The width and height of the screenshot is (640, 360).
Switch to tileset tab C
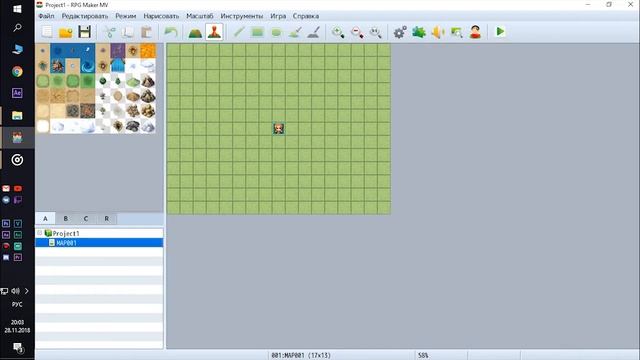click(86, 218)
